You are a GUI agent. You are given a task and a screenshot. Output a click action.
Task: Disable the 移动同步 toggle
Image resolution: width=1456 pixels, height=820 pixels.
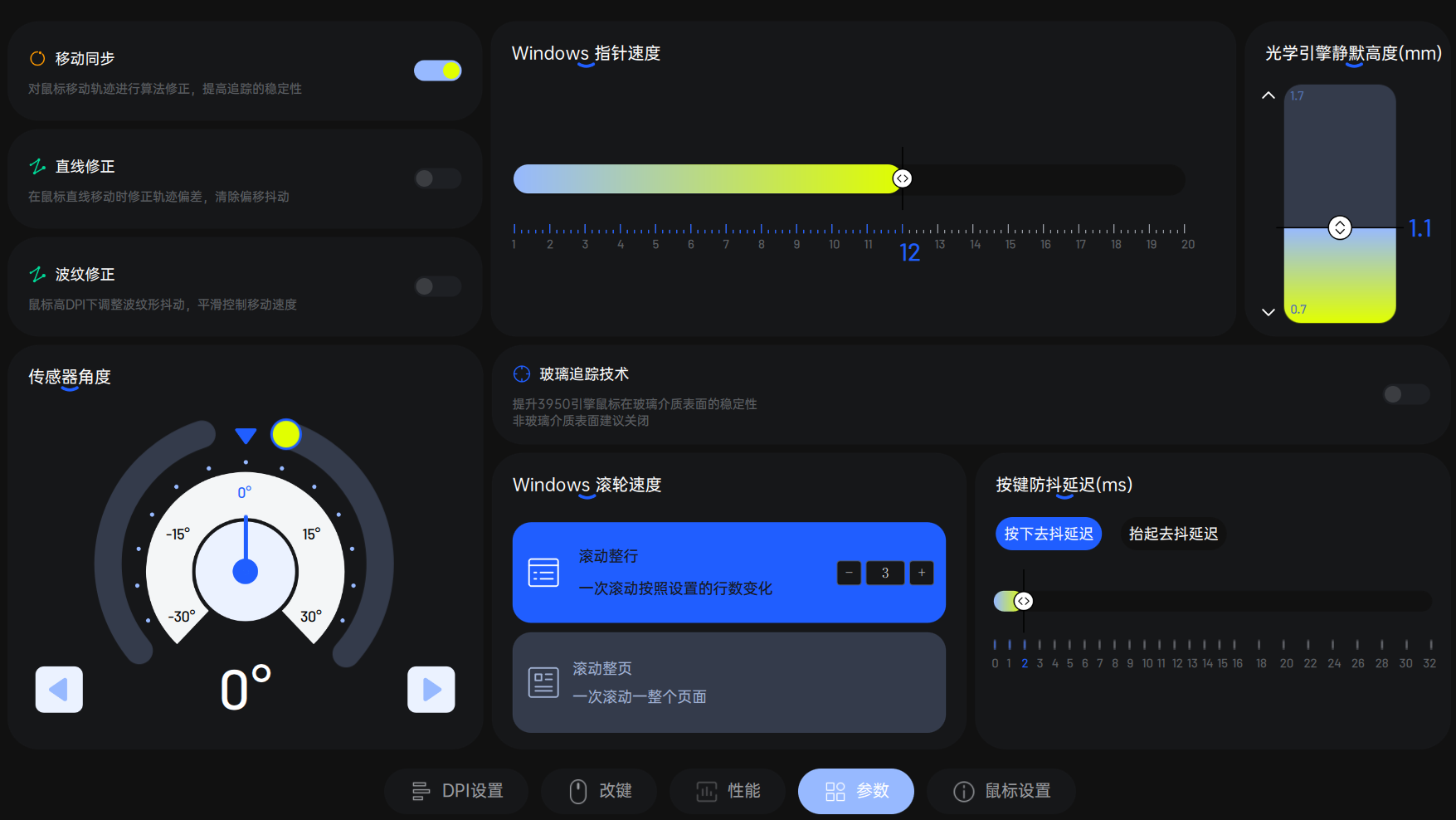(x=438, y=71)
